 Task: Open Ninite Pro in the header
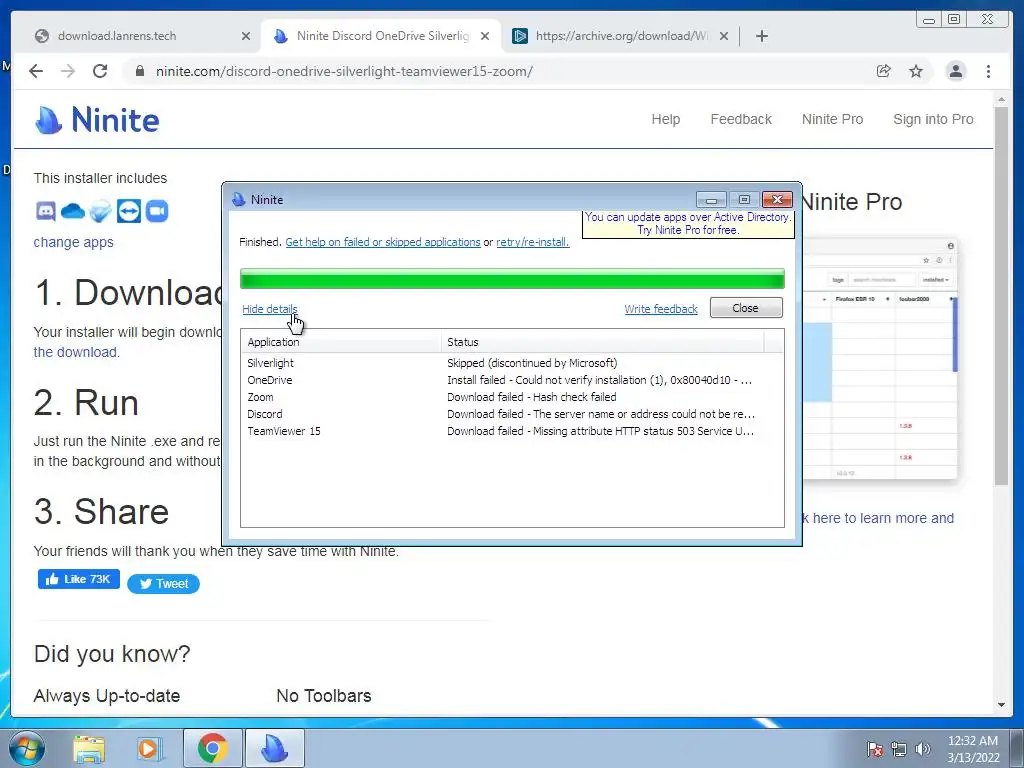832,120
